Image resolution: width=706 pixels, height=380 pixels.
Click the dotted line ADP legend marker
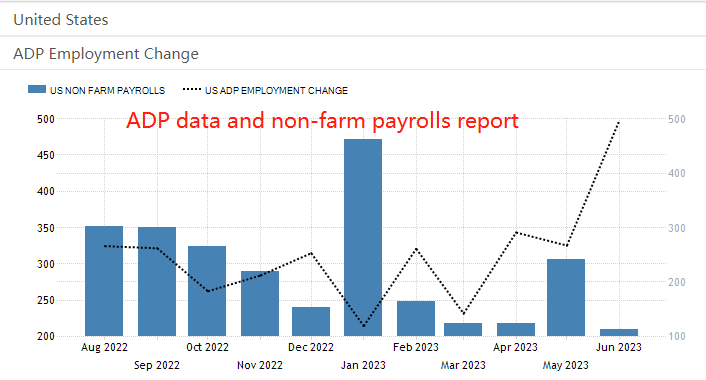coord(191,89)
